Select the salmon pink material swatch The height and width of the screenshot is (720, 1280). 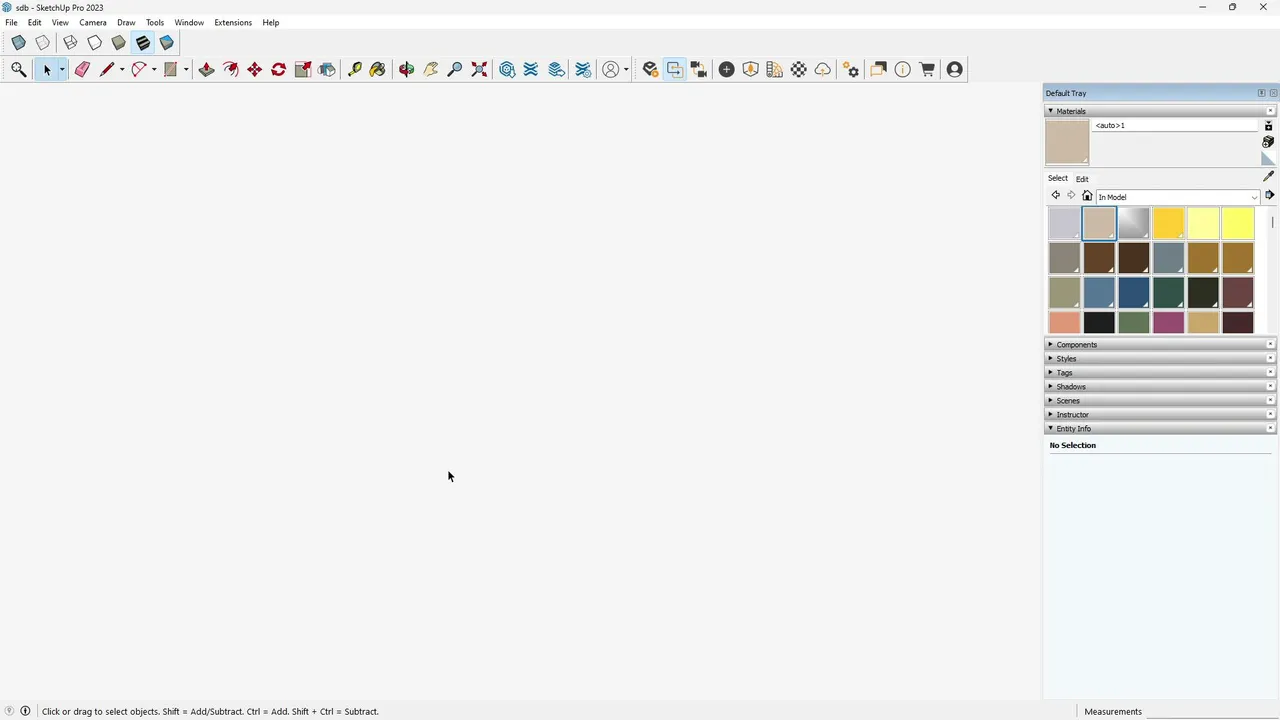pyautogui.click(x=1064, y=323)
